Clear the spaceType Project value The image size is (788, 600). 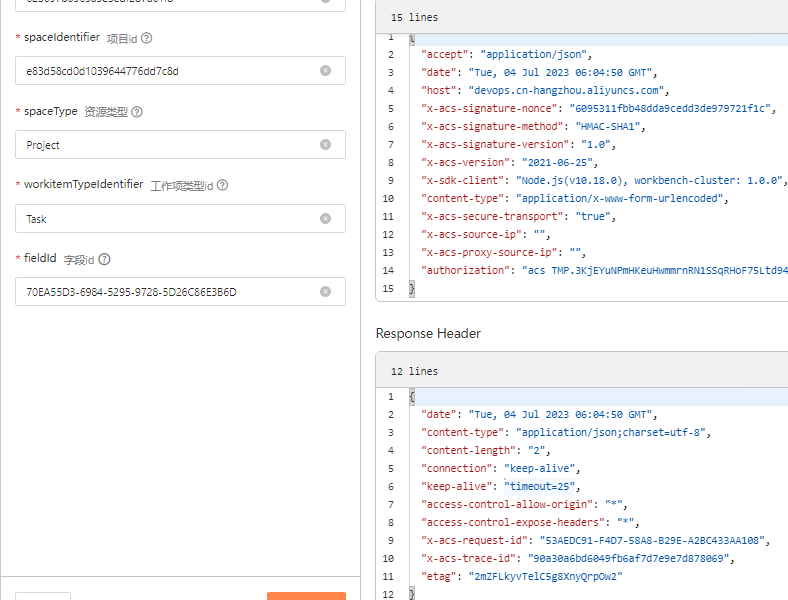[325, 145]
